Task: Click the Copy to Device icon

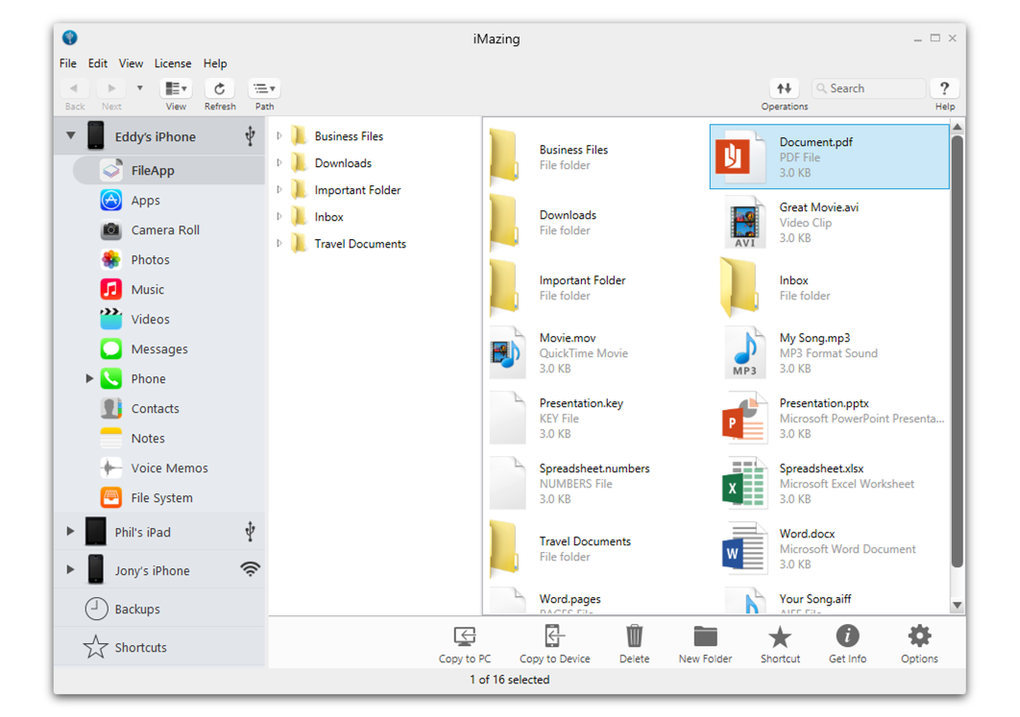Action: 554,636
